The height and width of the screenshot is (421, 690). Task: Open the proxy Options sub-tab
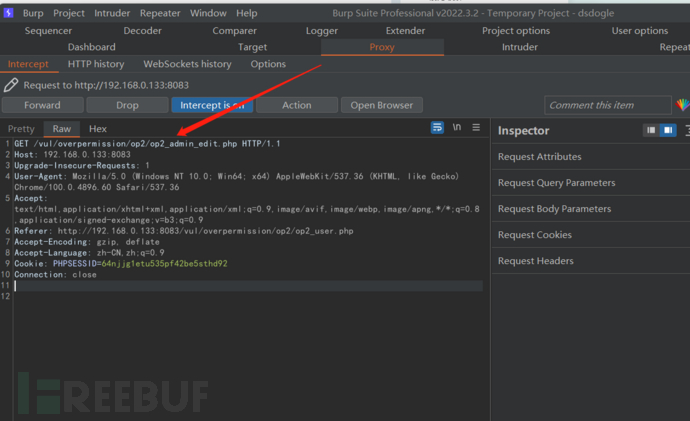[268, 64]
